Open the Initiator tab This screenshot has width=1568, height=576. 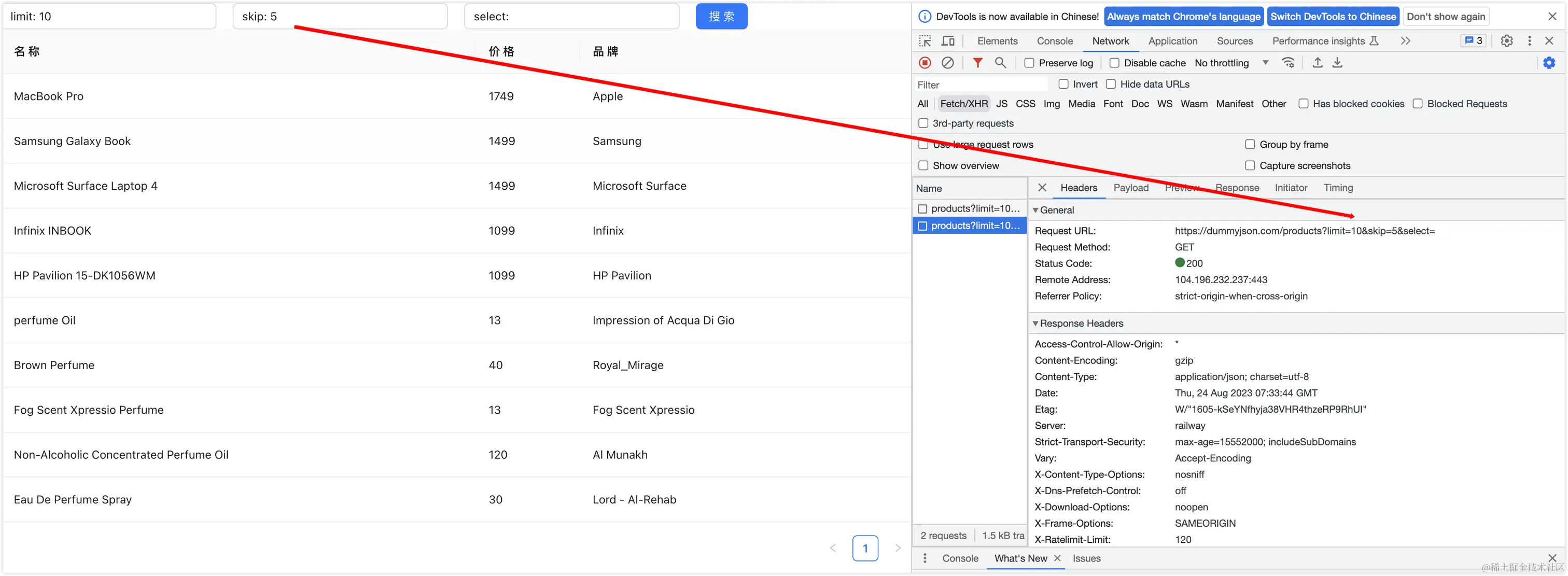(1291, 188)
